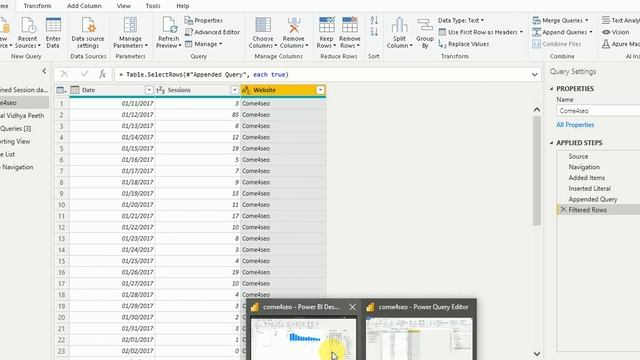
Task: Collapse the Queries pane
Action: pos(44,71)
